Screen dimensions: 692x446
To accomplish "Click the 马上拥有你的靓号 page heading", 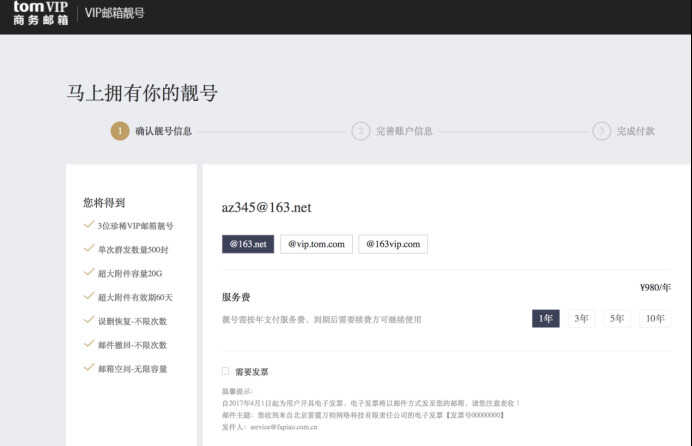I will [x=142, y=93].
